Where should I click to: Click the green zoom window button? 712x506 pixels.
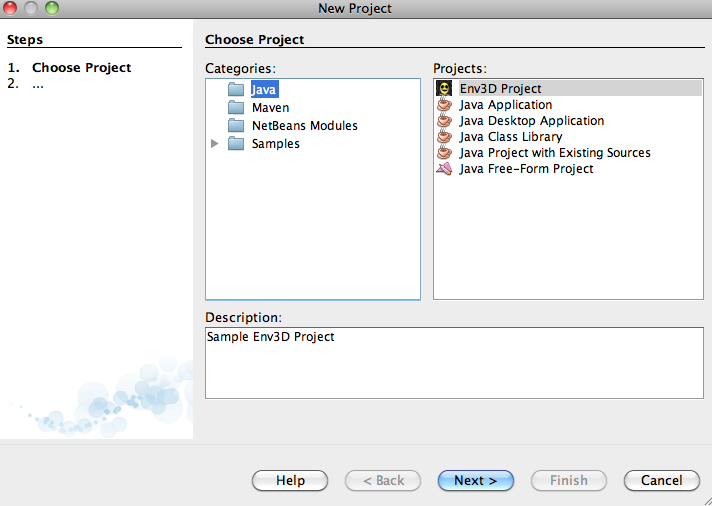(52, 8)
